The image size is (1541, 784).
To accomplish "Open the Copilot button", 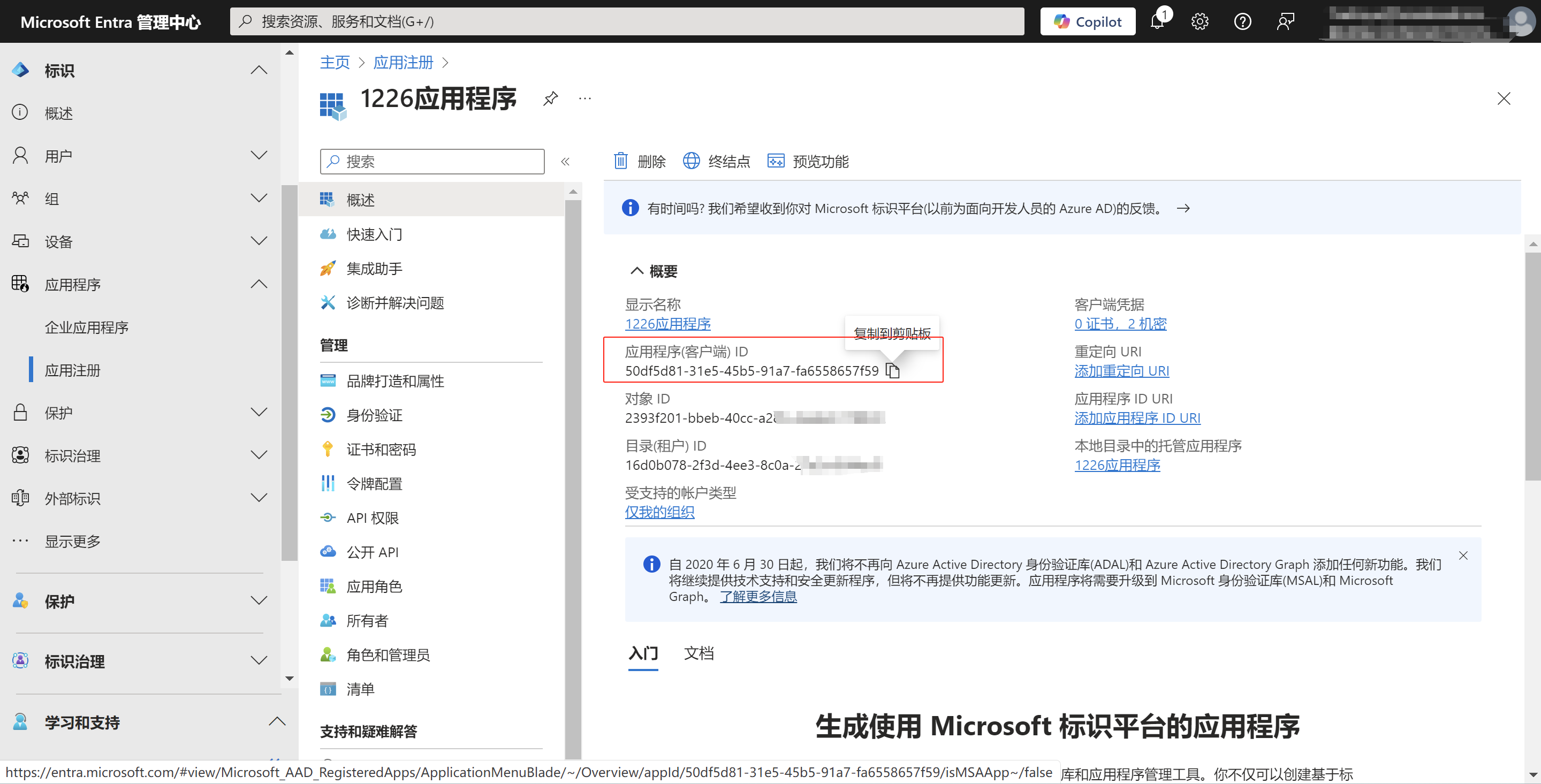I will (x=1087, y=21).
